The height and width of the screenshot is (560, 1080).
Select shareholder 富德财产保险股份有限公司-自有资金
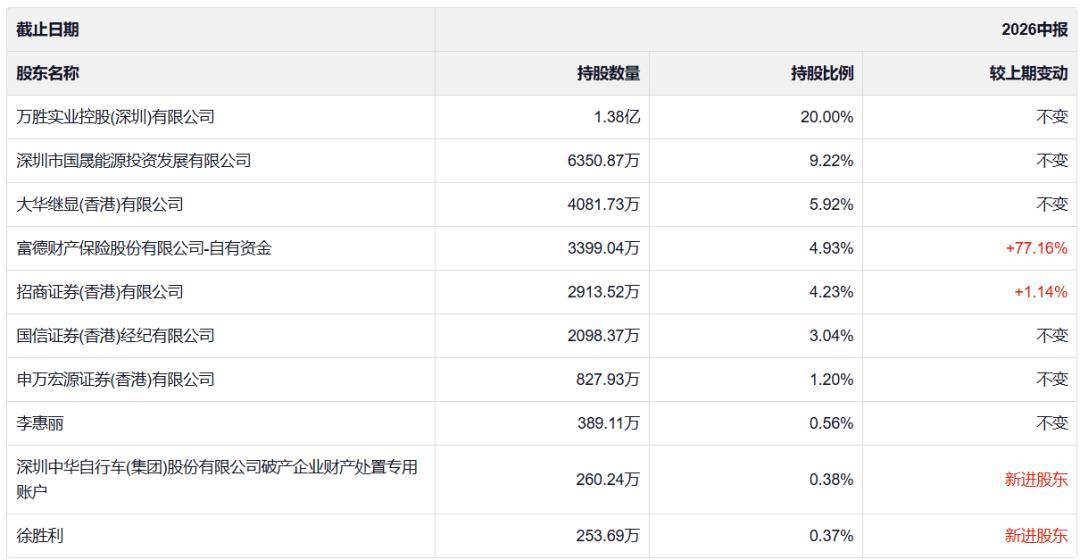144,248
